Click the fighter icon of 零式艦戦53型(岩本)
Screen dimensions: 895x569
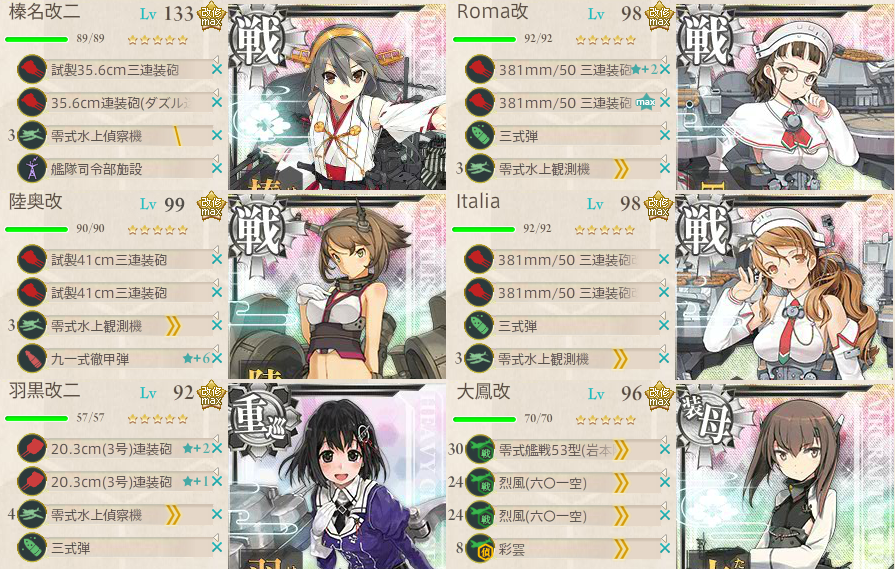tap(480, 450)
